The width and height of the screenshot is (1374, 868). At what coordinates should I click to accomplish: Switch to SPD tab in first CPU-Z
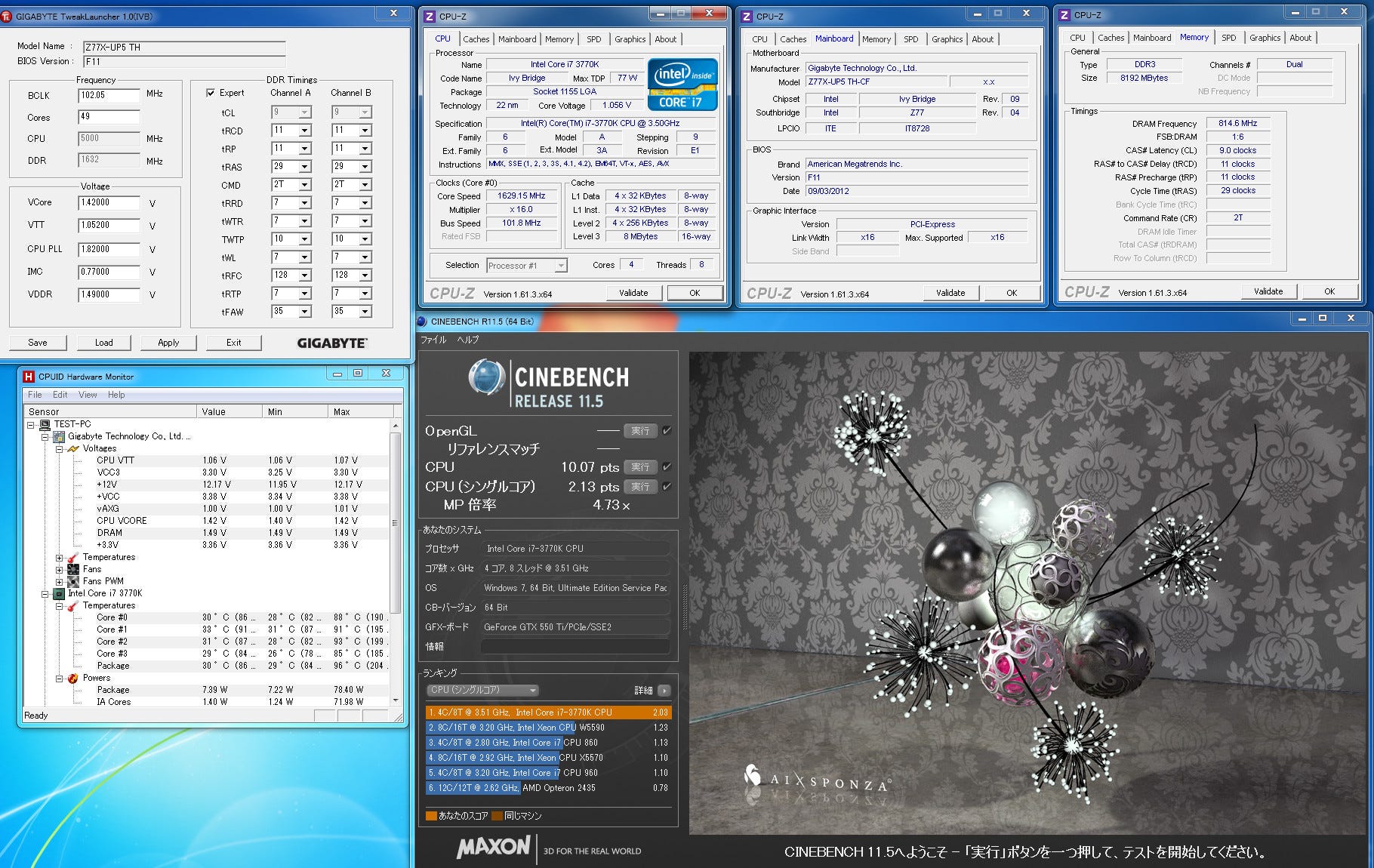594,39
